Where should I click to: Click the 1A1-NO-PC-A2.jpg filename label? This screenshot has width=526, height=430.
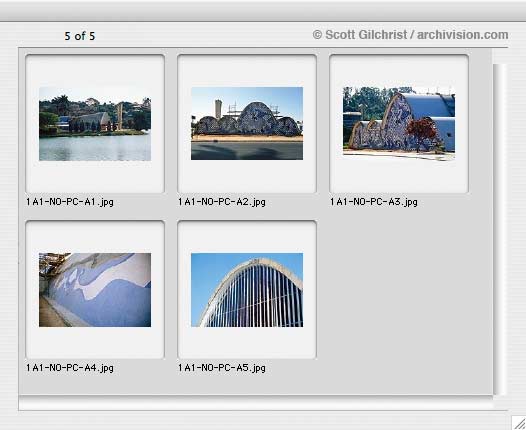[222, 202]
